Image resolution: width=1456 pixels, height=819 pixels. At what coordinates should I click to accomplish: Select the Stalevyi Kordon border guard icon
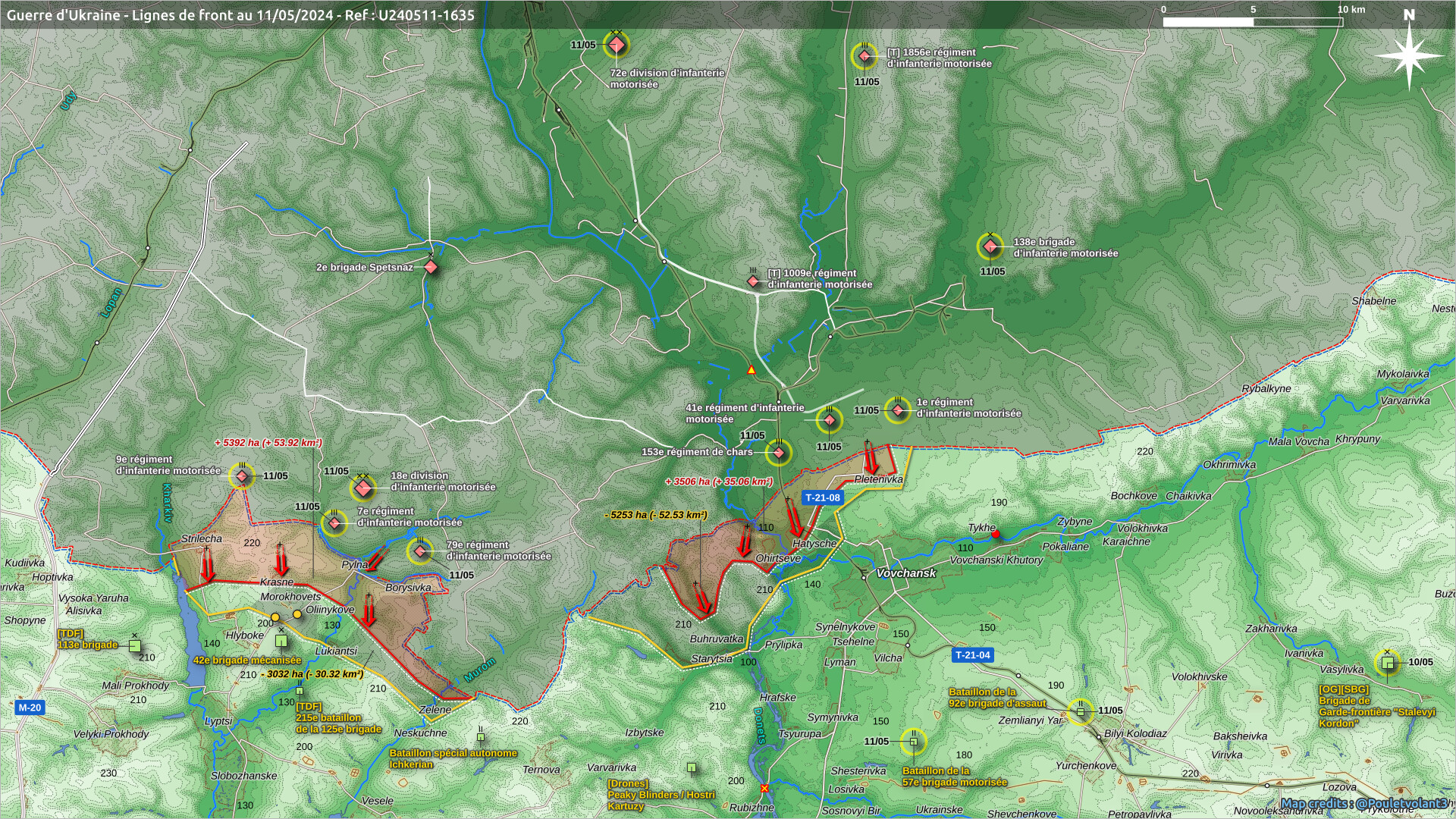(1388, 663)
